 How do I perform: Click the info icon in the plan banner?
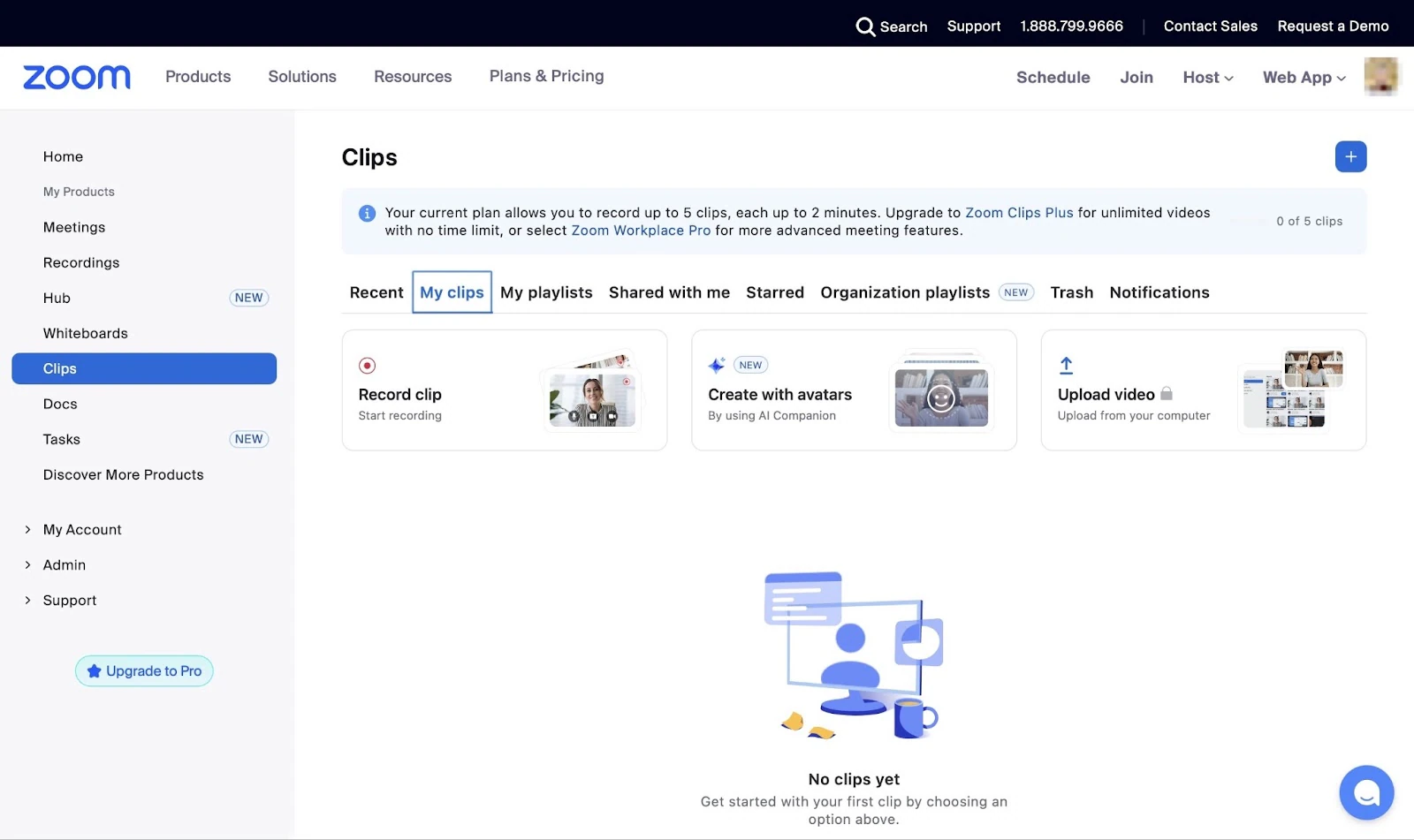coord(367,213)
